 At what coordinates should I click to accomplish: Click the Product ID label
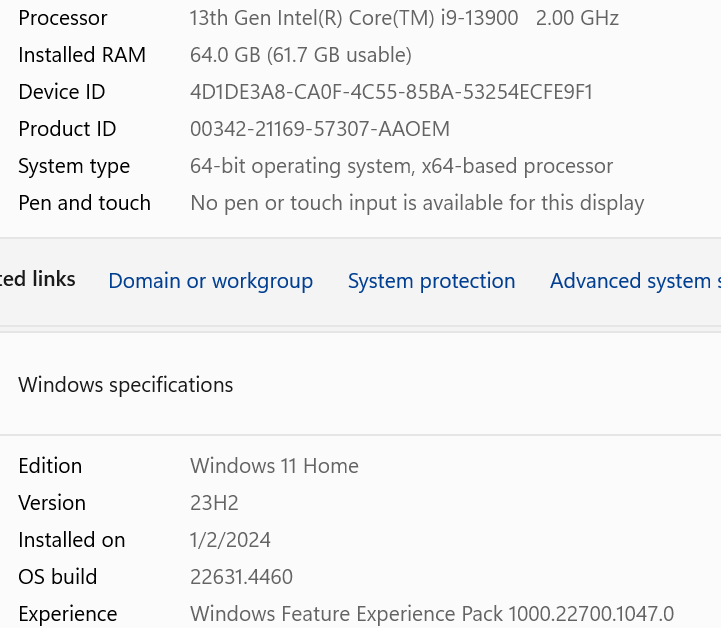point(67,129)
